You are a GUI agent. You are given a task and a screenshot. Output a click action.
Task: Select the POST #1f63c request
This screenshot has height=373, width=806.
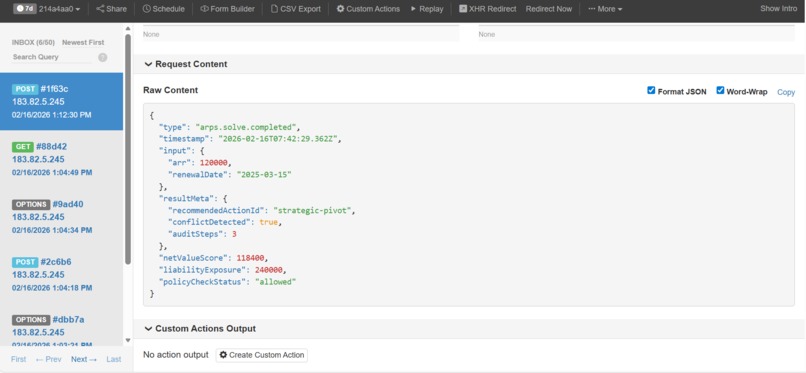point(61,101)
